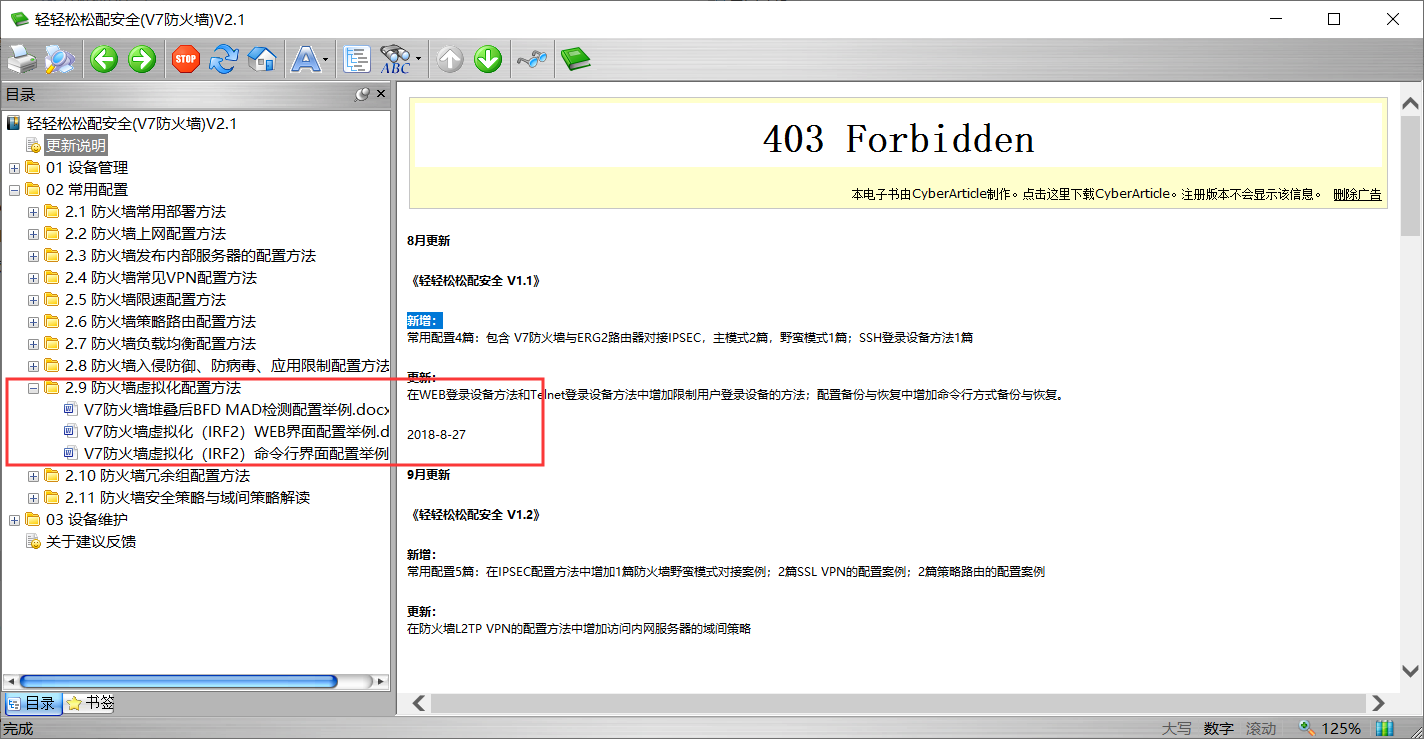Click the content pane scroll-down arrow

click(x=1410, y=671)
